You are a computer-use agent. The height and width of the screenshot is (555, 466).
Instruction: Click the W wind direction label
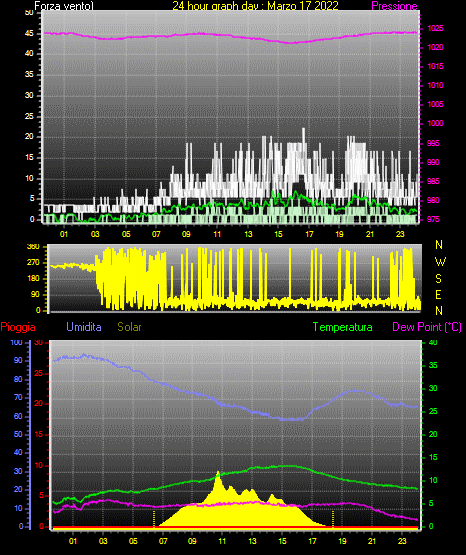click(x=440, y=262)
